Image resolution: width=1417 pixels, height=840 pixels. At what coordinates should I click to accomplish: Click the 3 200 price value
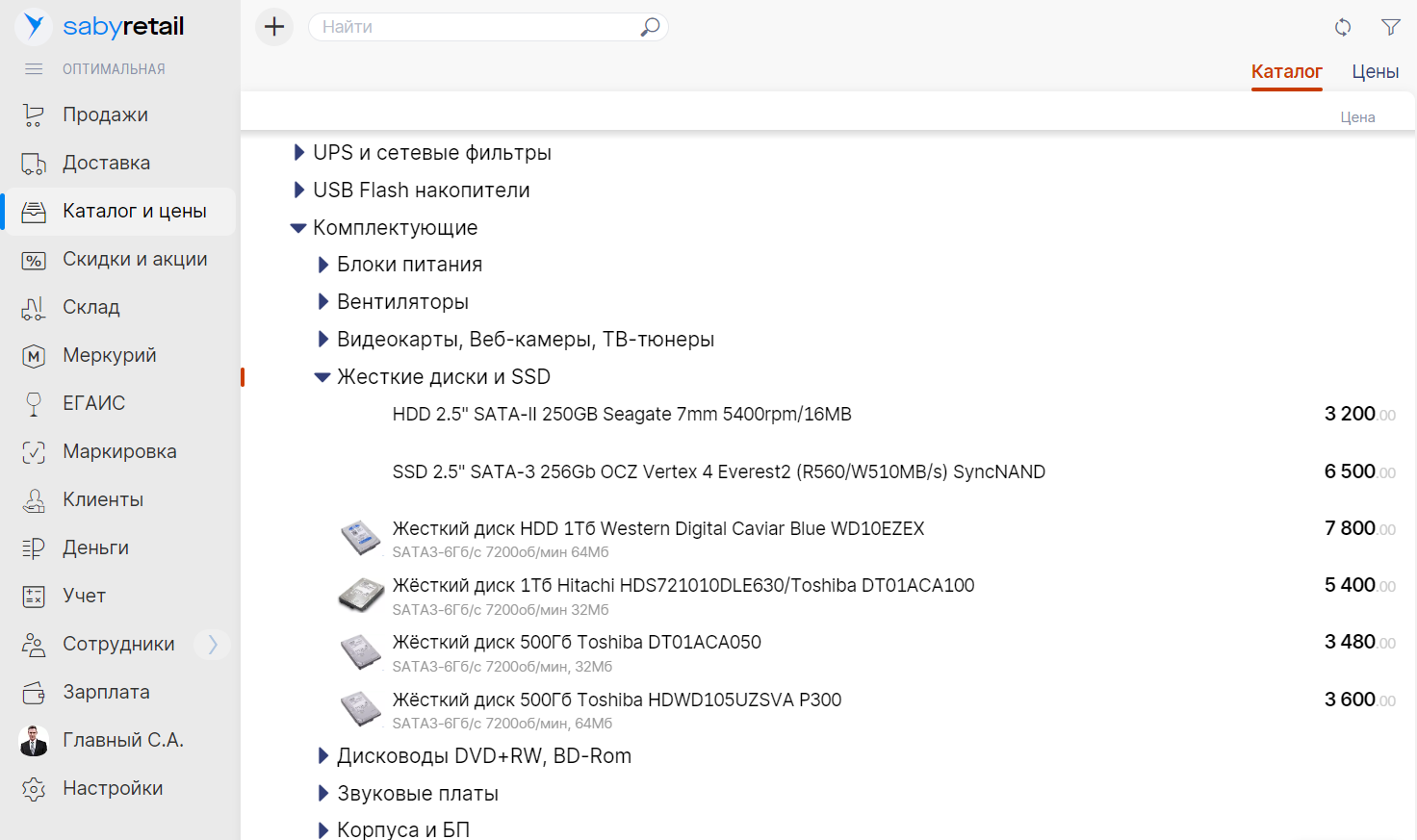1359,414
